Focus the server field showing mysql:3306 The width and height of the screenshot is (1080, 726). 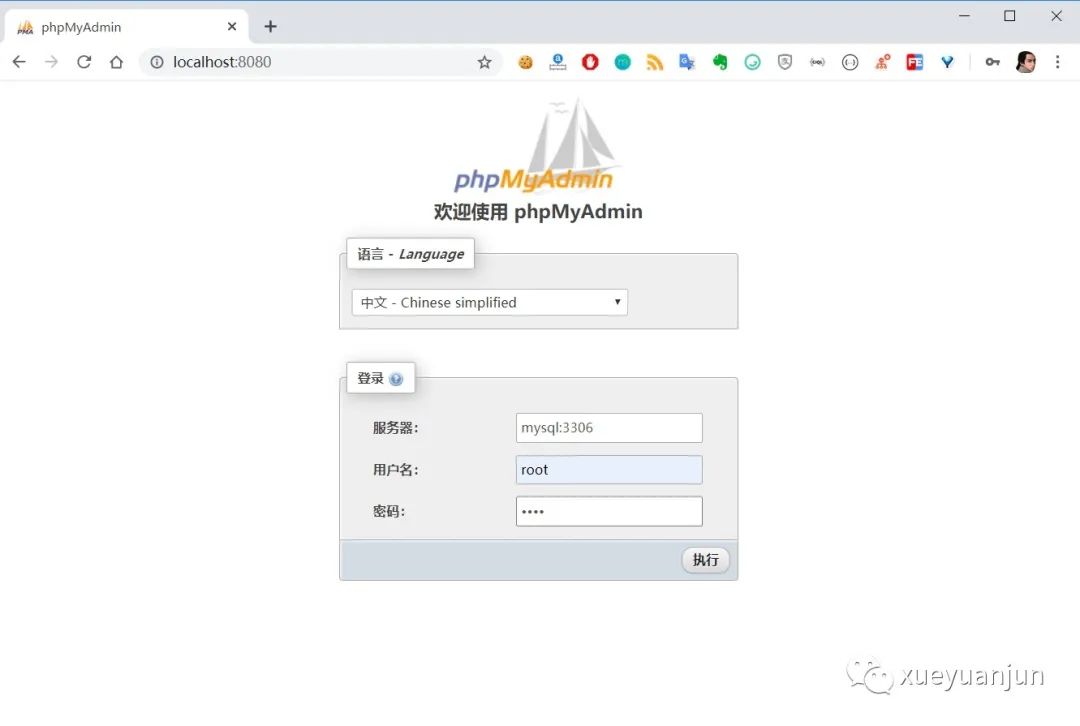(609, 428)
